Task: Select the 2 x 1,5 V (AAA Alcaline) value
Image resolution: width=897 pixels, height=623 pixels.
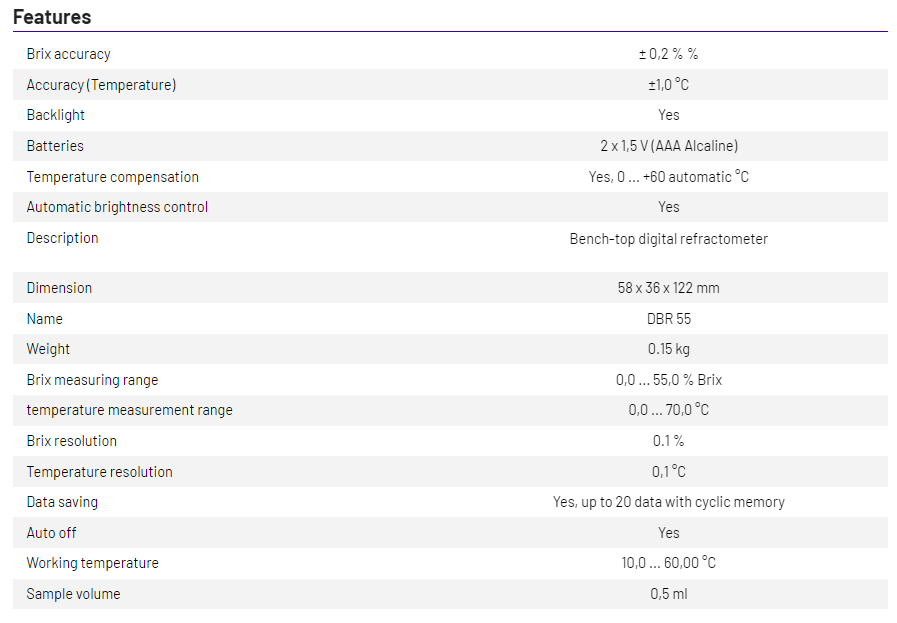Action: pos(668,146)
